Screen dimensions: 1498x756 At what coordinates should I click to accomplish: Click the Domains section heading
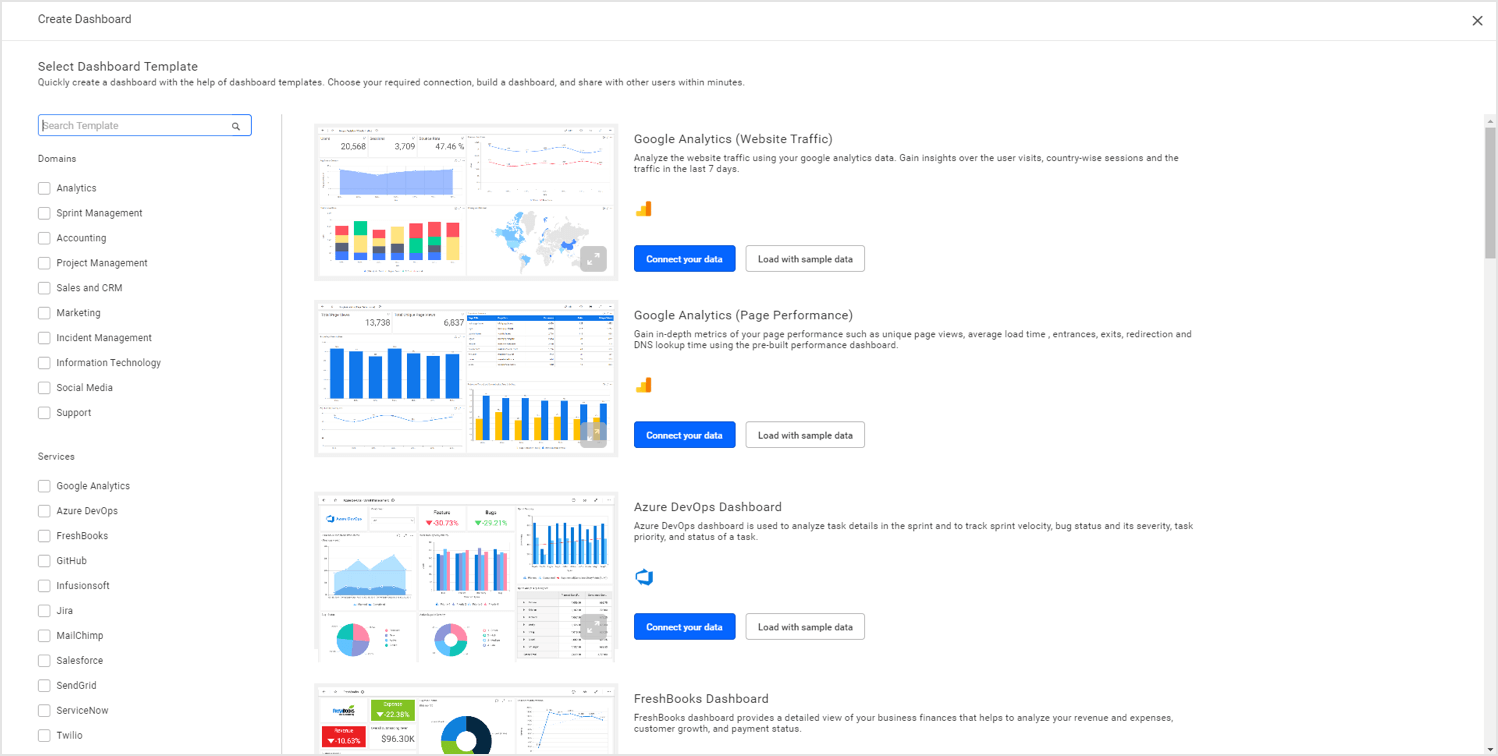(57, 159)
